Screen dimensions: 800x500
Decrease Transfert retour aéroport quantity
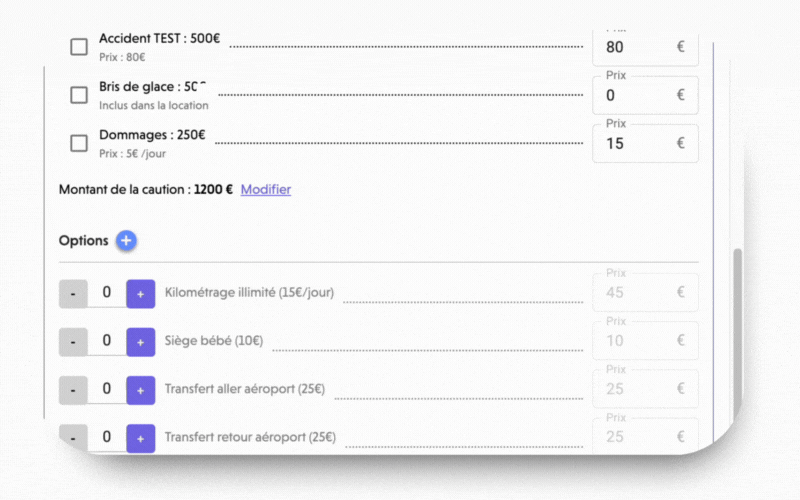73,438
